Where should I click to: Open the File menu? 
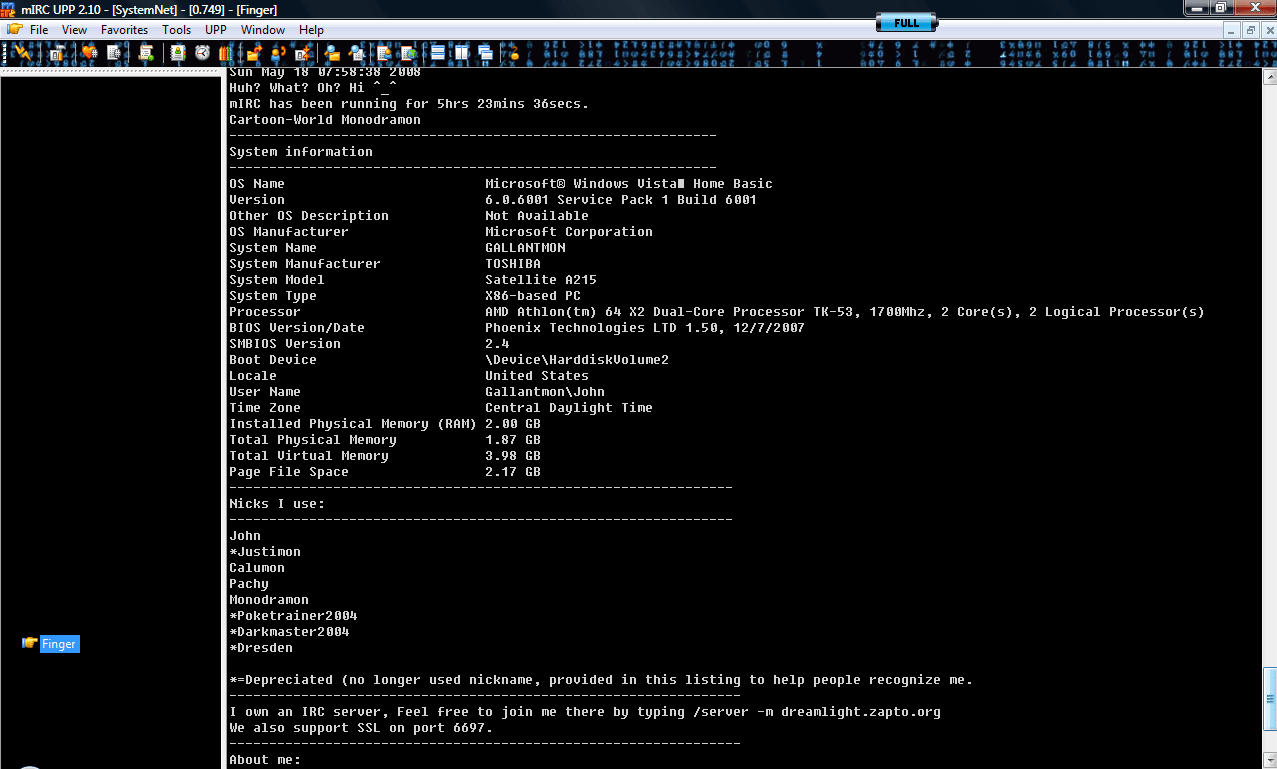coord(39,30)
